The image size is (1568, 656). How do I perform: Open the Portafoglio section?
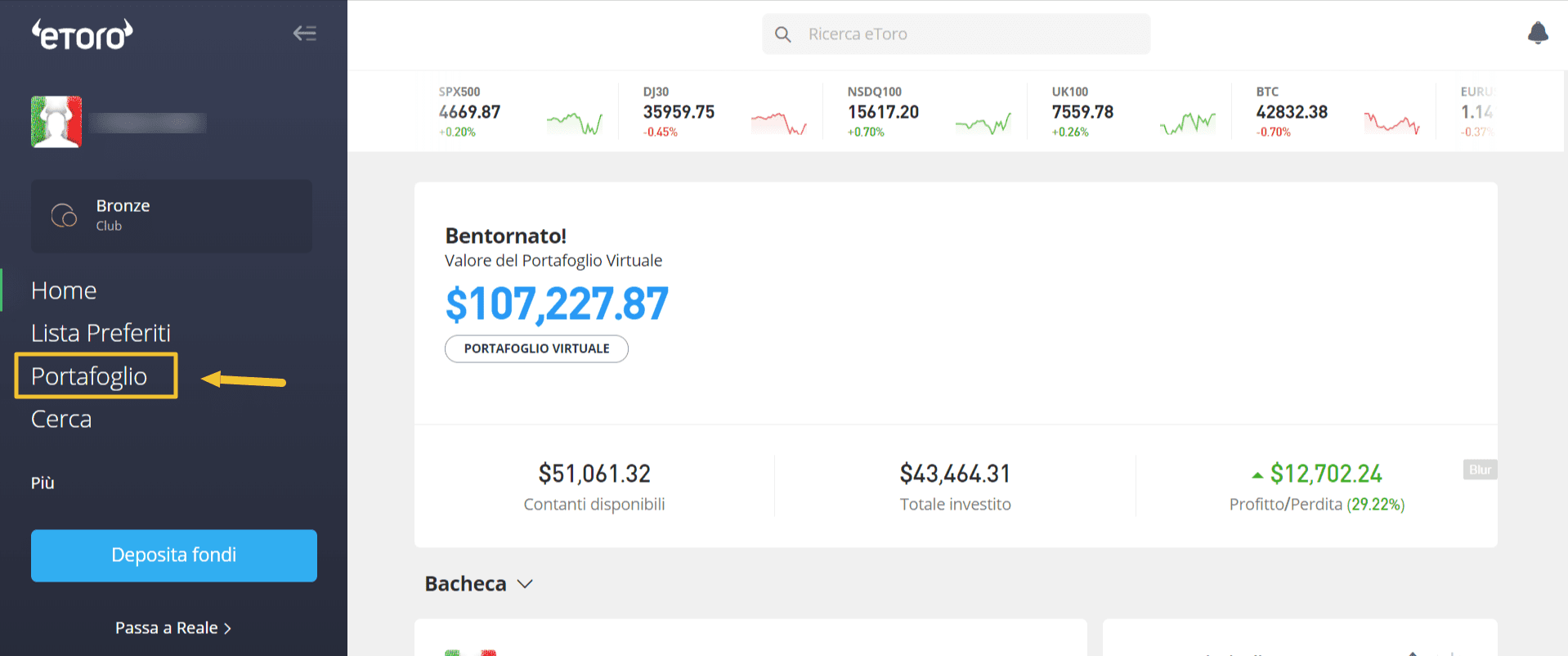coord(89,376)
